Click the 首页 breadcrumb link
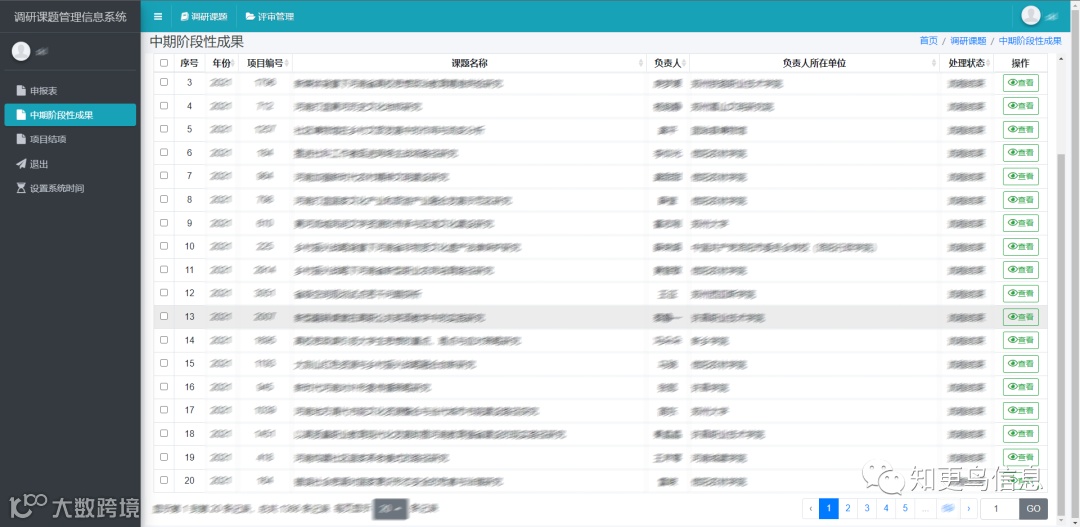Viewport: 1080px width, 527px height. click(928, 41)
